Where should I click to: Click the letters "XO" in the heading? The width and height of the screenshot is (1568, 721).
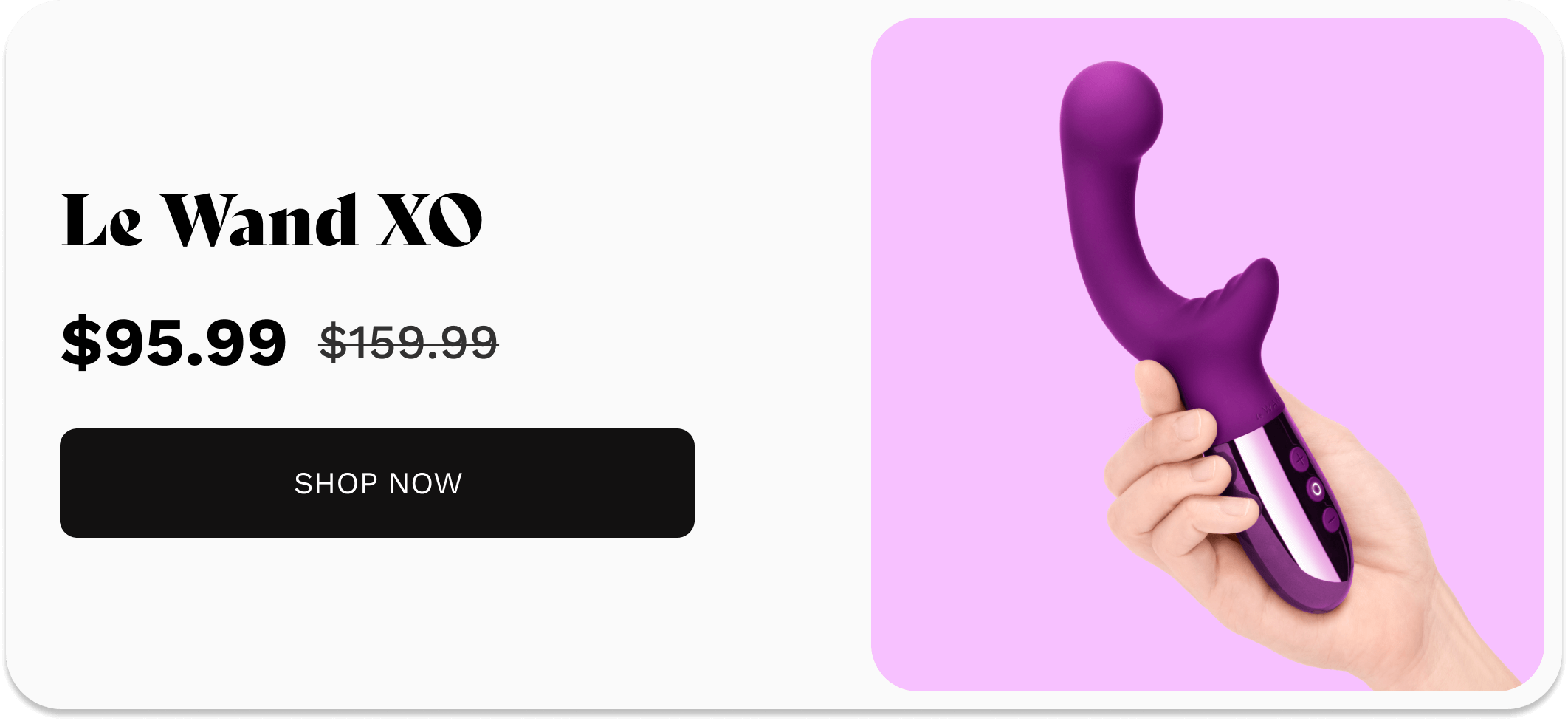pos(430,220)
